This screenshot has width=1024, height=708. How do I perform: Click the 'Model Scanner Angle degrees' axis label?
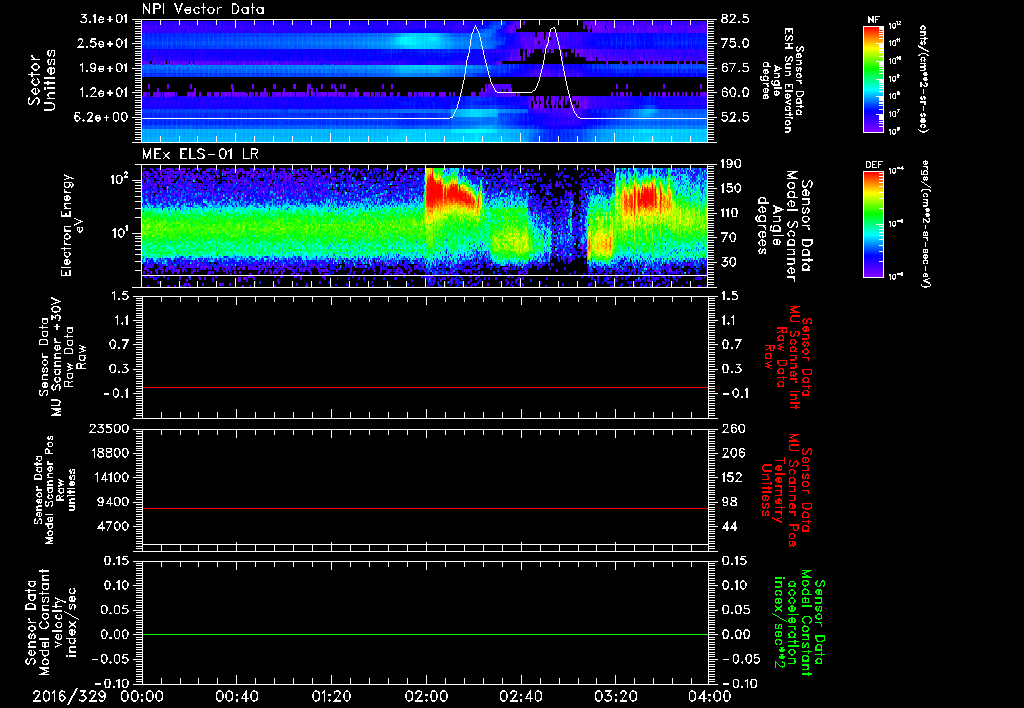coord(785,225)
